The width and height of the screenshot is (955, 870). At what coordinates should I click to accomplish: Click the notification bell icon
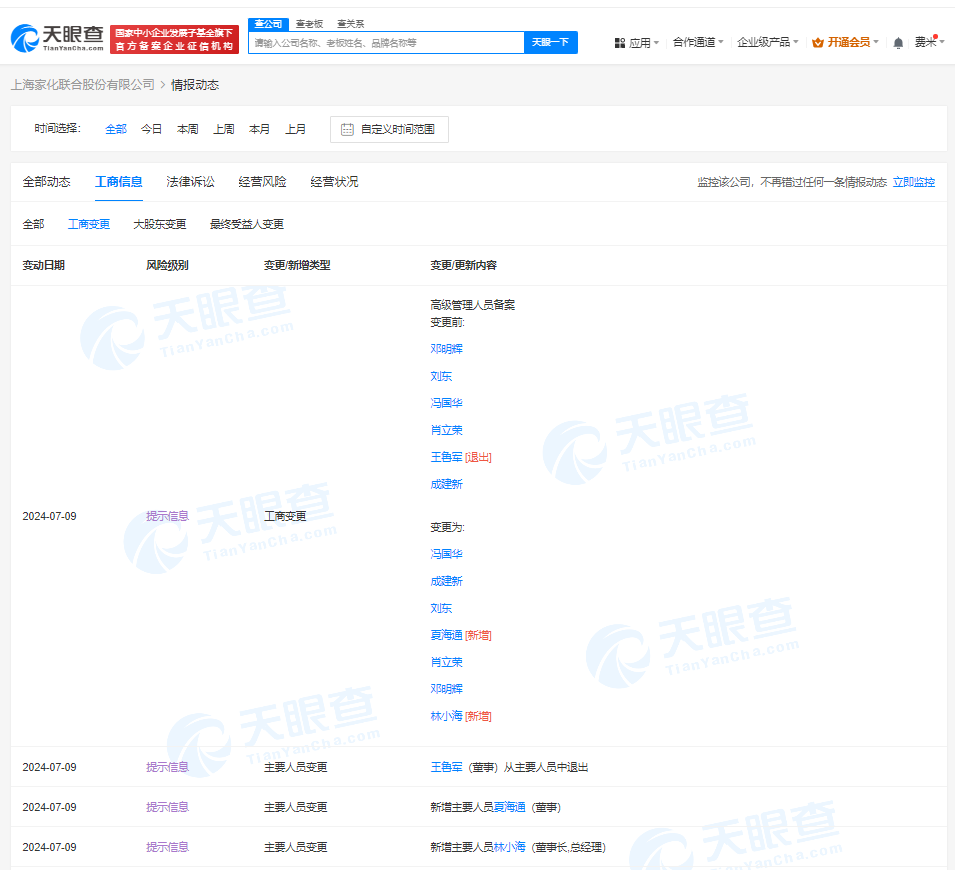coord(898,43)
